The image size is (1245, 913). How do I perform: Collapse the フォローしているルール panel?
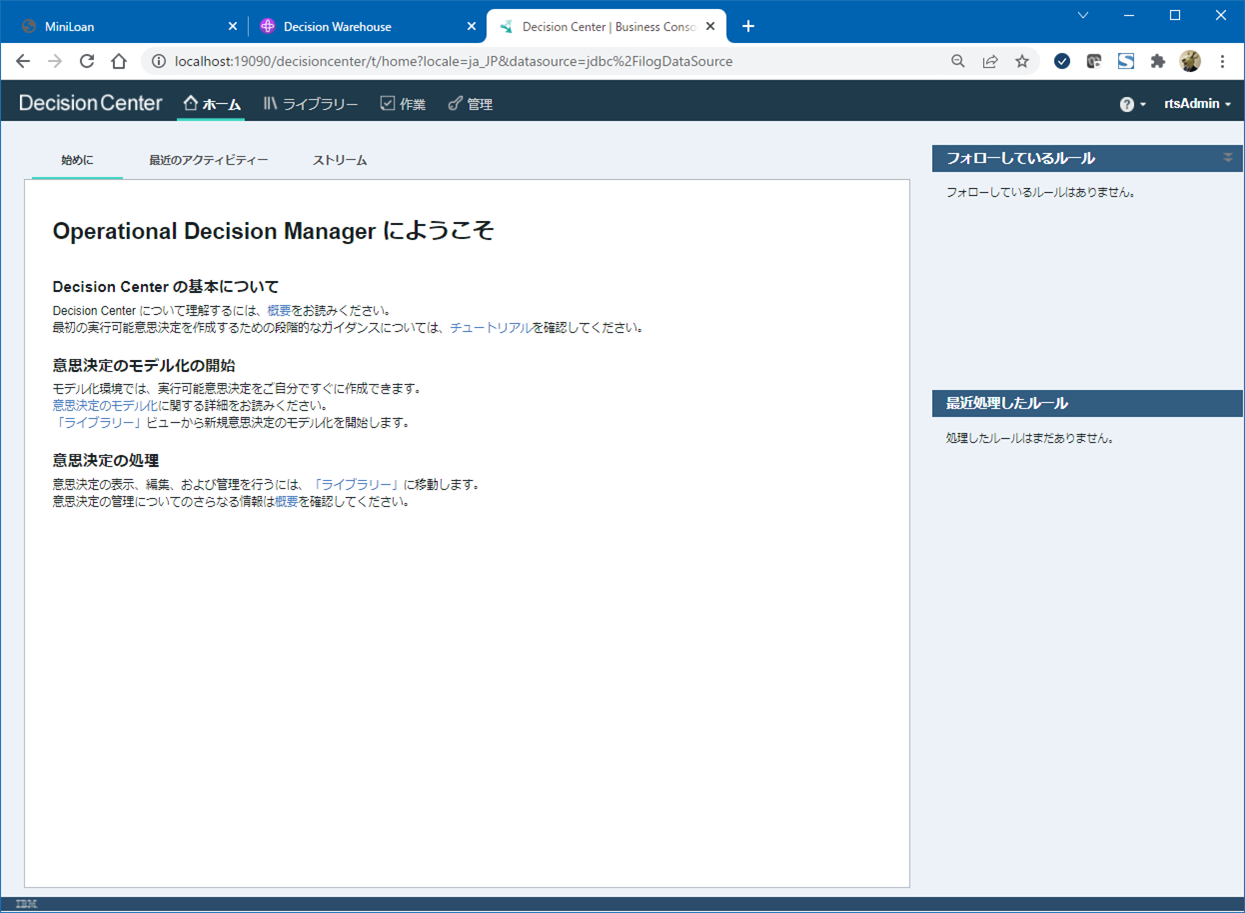click(x=1228, y=157)
